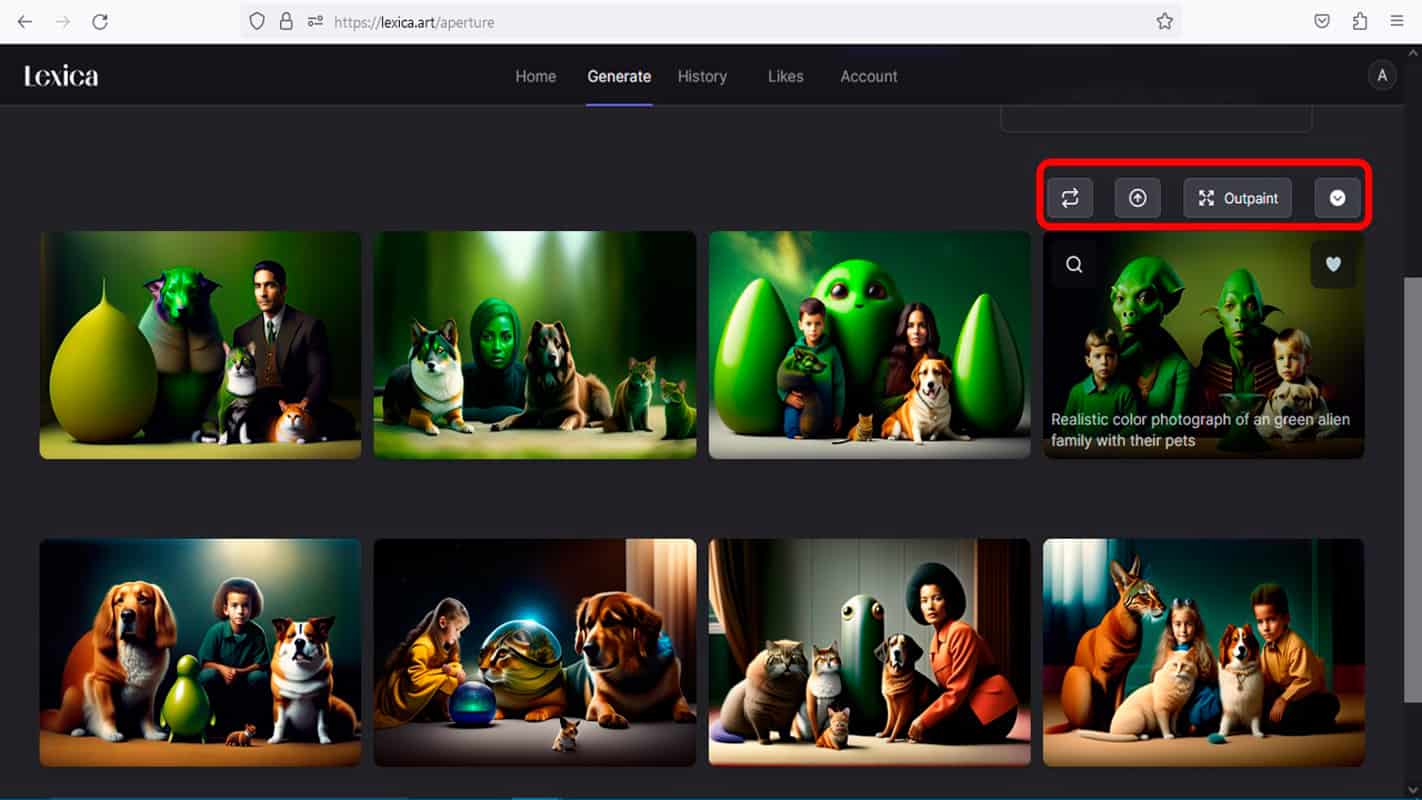Open thumbnail of green blob alien with eggs
Screen dimensions: 1422x800
[869, 345]
